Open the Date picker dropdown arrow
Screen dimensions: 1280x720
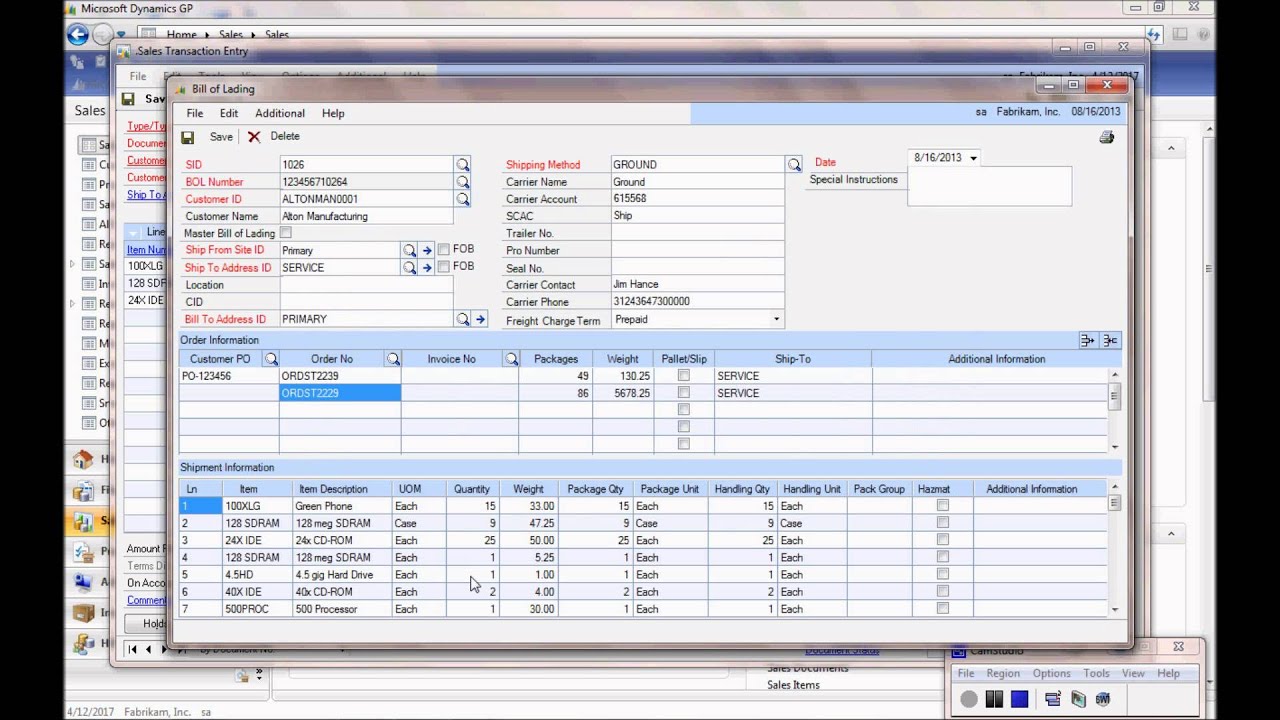[973, 158]
